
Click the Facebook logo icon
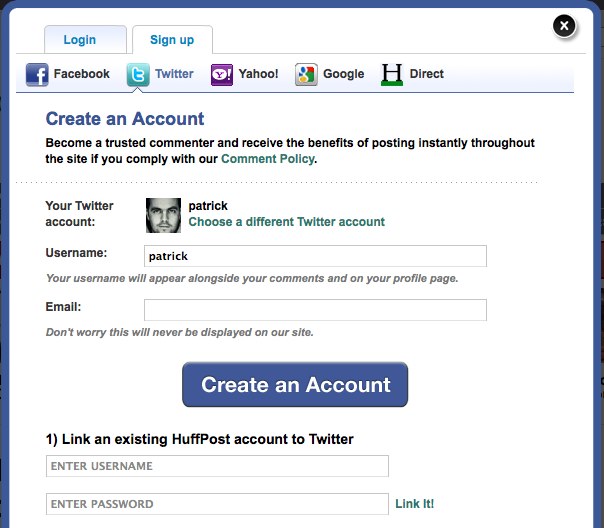tap(37, 74)
